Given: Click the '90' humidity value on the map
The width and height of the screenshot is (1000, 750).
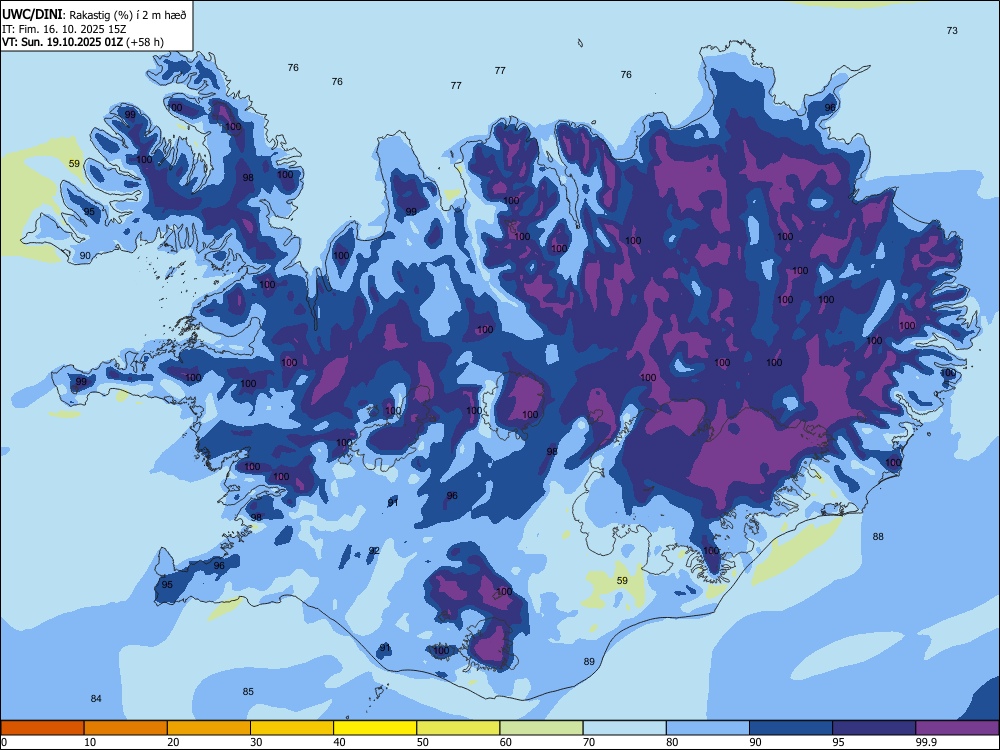Looking at the screenshot, I should tap(85, 256).
